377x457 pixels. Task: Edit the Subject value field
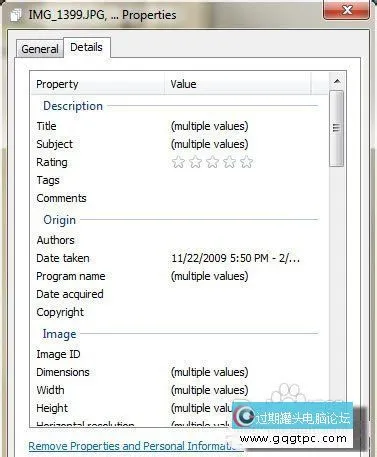pos(210,144)
